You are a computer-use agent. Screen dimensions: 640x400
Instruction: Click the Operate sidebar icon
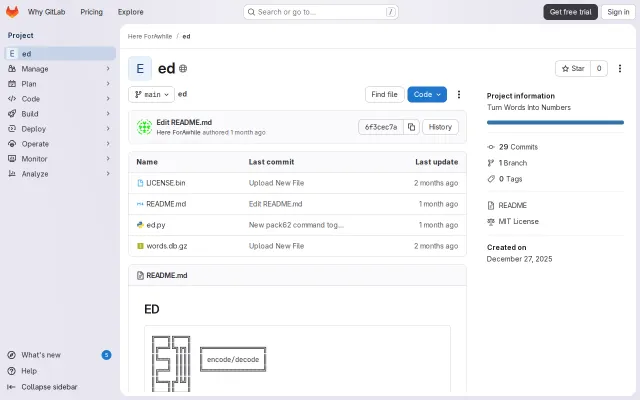(12, 144)
